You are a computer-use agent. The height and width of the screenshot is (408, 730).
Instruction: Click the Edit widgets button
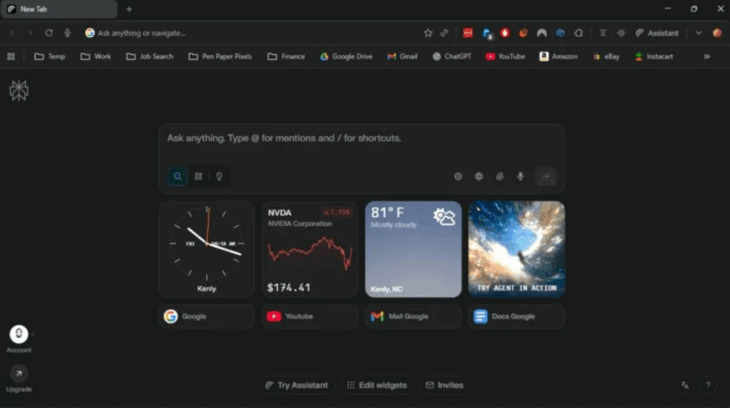pos(376,385)
